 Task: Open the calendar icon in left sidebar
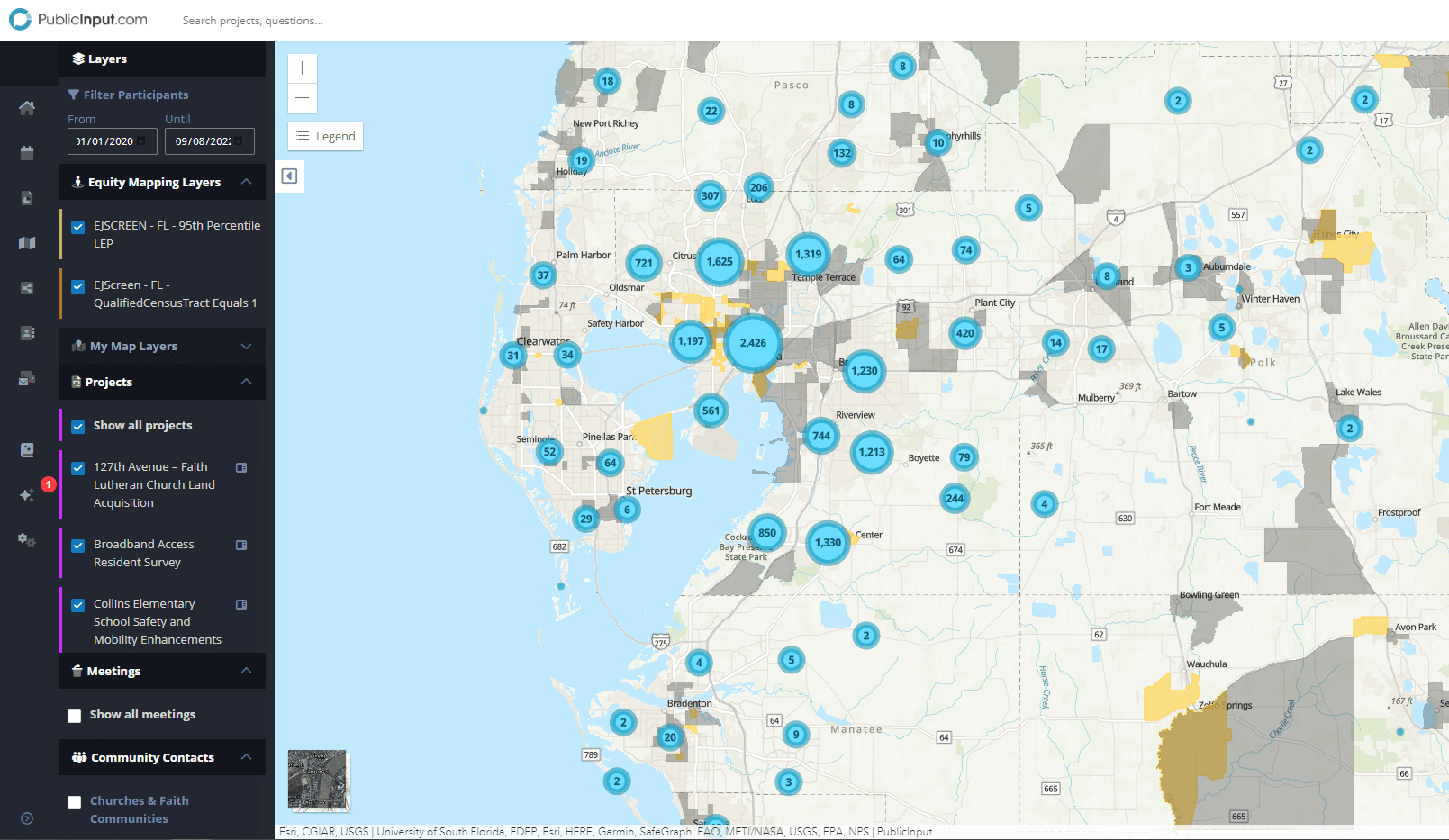click(x=27, y=153)
